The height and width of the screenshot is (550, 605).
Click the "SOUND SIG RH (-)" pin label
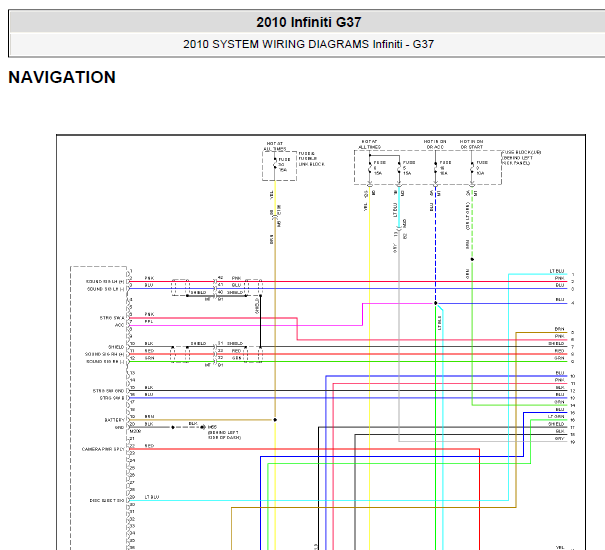(x=105, y=361)
